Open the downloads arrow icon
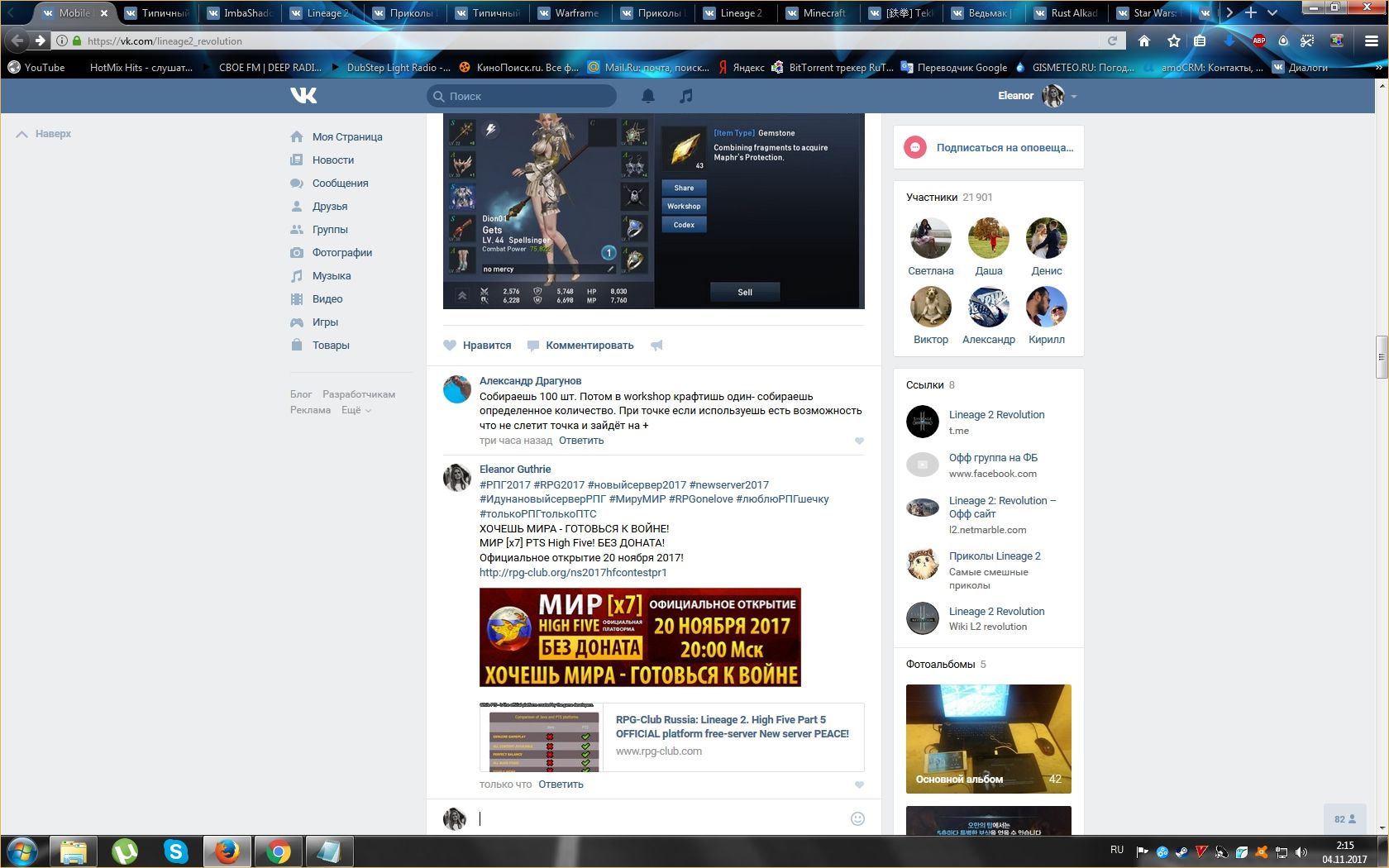This screenshot has width=1389, height=868. [x=1229, y=41]
